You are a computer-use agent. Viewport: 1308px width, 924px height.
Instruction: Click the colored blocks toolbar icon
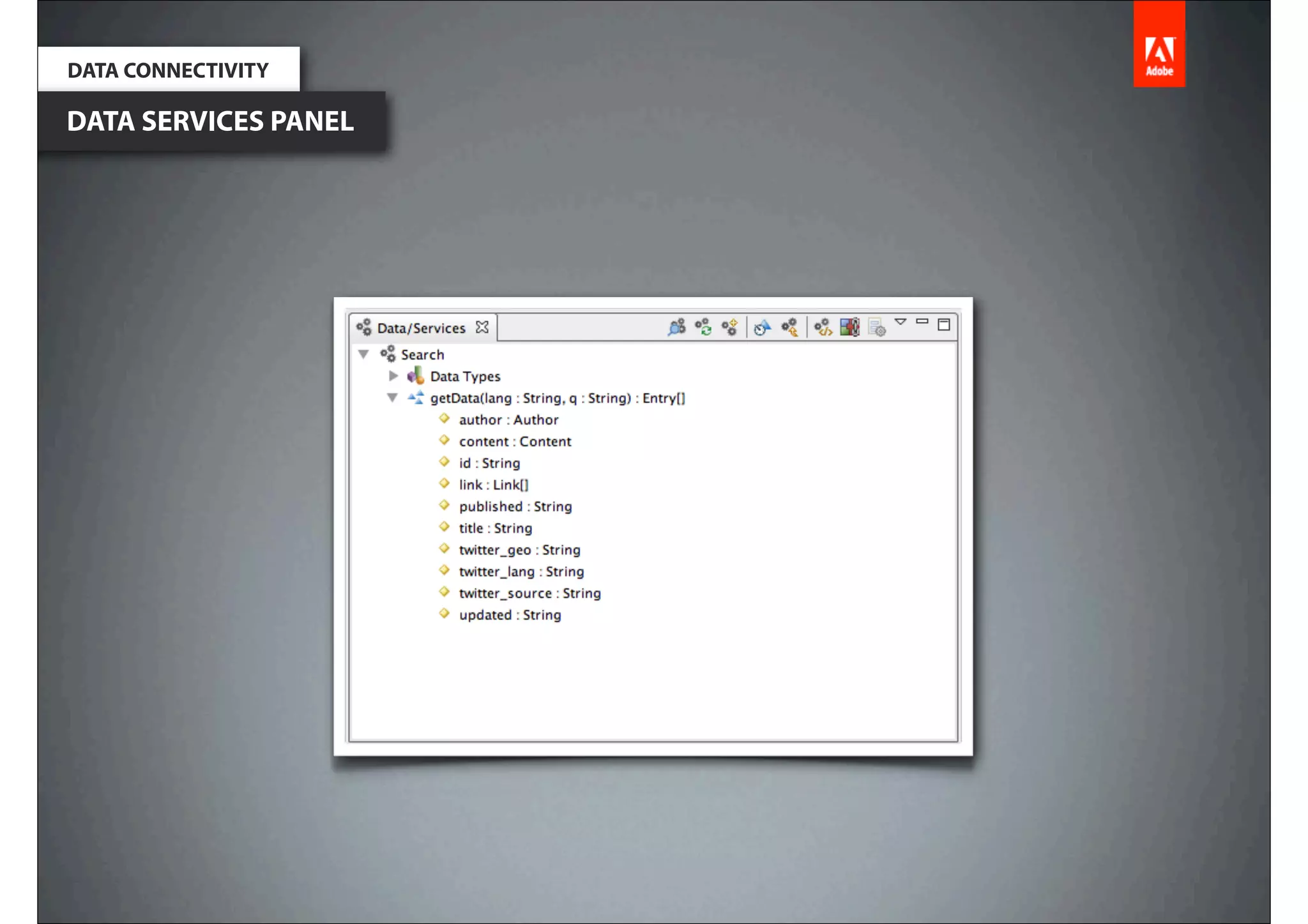(849, 328)
